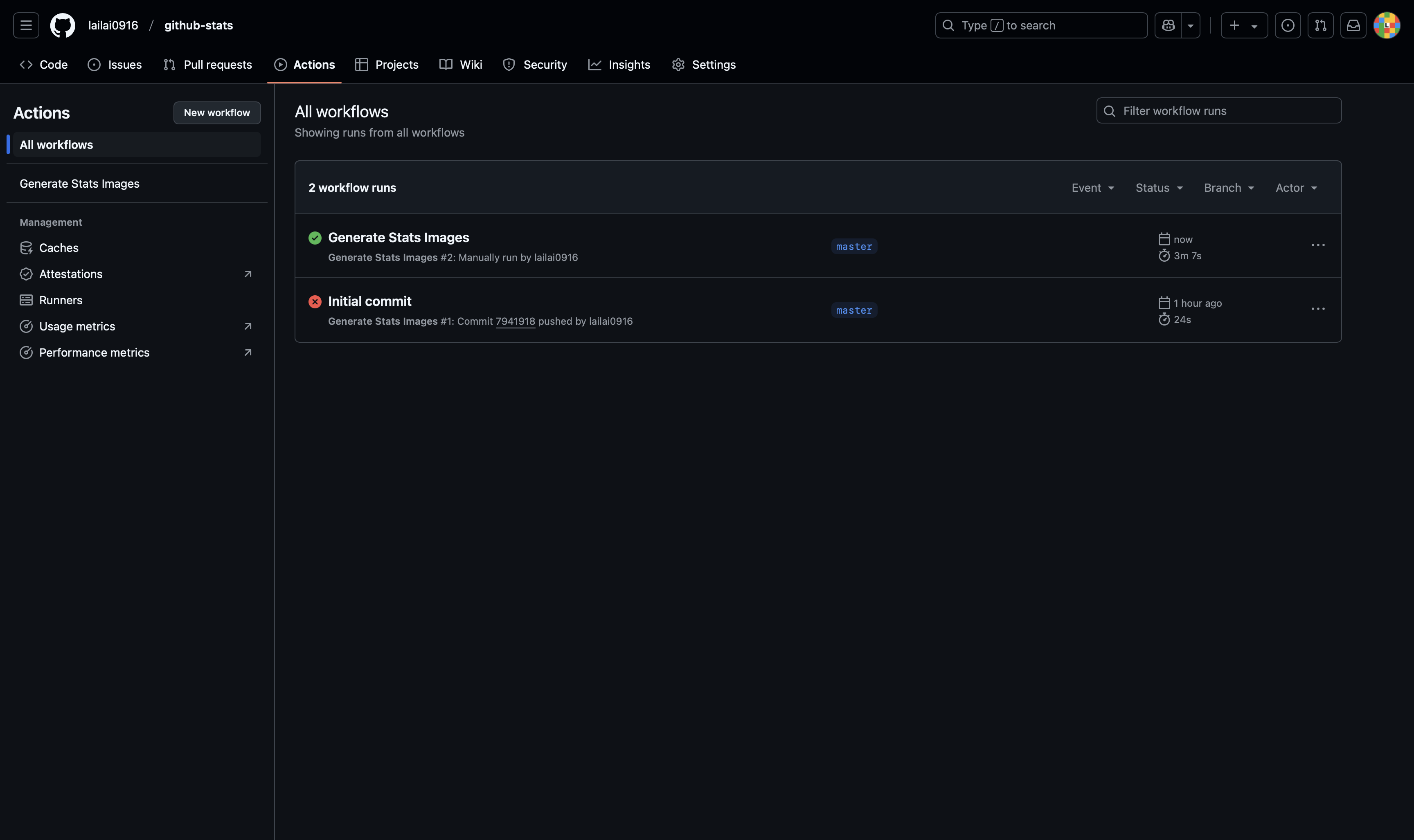Expand the Event filter dropdown
This screenshot has width=1414, height=840.
tap(1092, 188)
